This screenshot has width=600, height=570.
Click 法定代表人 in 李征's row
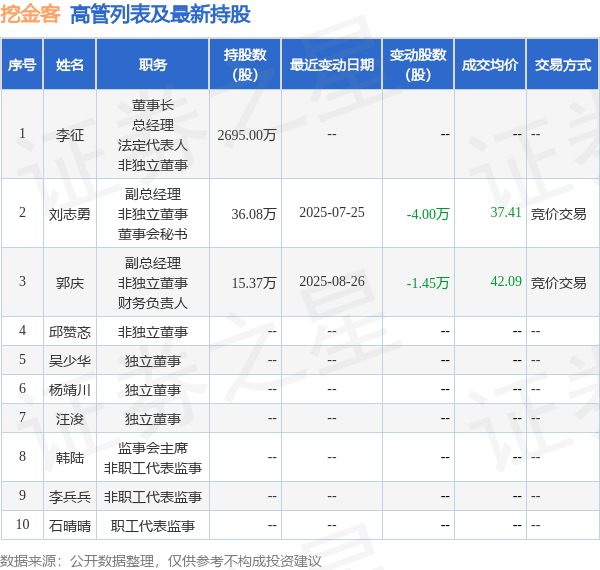pyautogui.click(x=153, y=145)
